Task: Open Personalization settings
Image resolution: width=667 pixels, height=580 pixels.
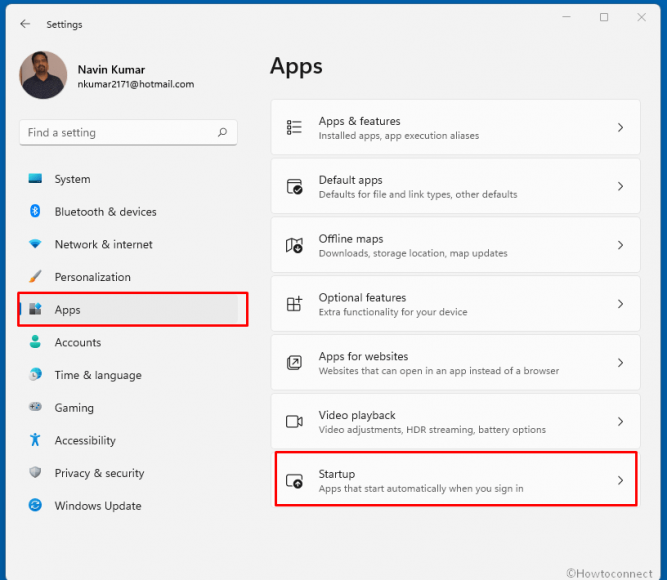Action: tap(128, 277)
